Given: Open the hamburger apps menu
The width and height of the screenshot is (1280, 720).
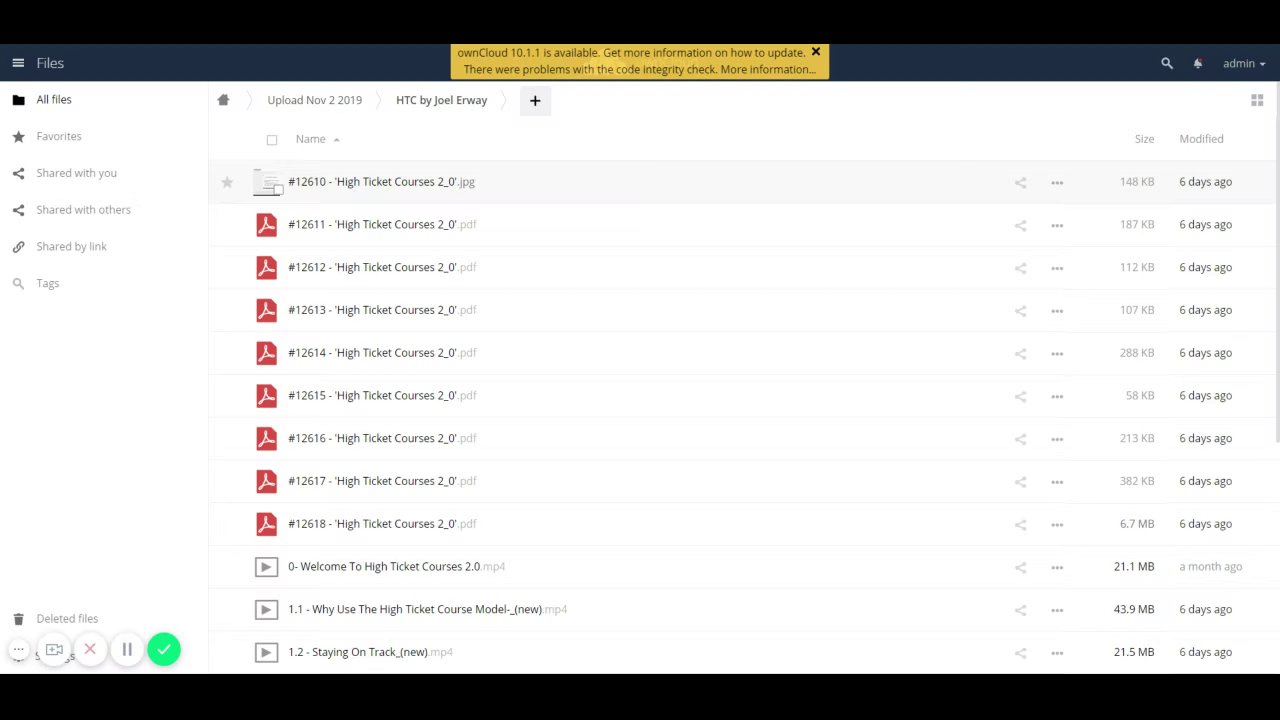Looking at the screenshot, I should pos(18,63).
